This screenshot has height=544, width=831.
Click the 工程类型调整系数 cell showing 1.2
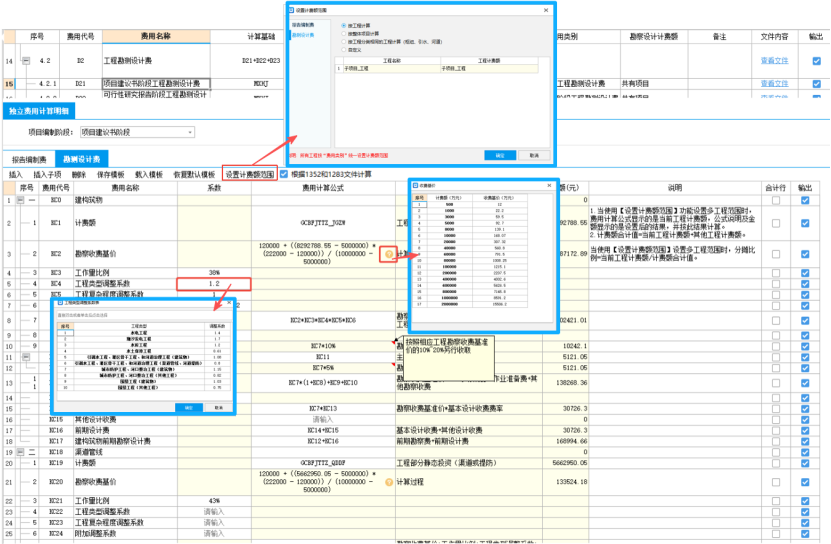tap(214, 284)
